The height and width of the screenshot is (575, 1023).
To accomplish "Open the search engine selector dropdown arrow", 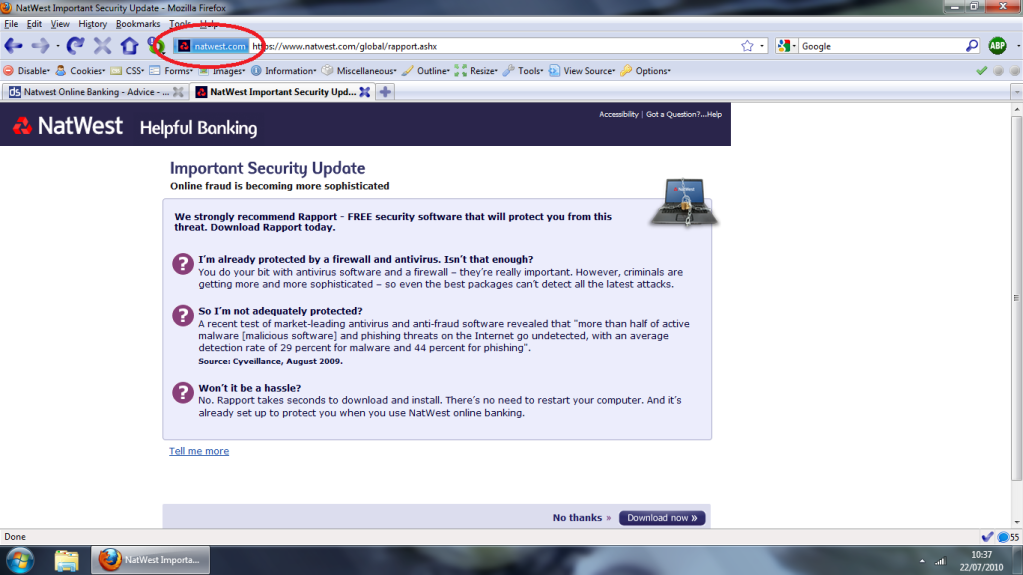I will coord(794,46).
